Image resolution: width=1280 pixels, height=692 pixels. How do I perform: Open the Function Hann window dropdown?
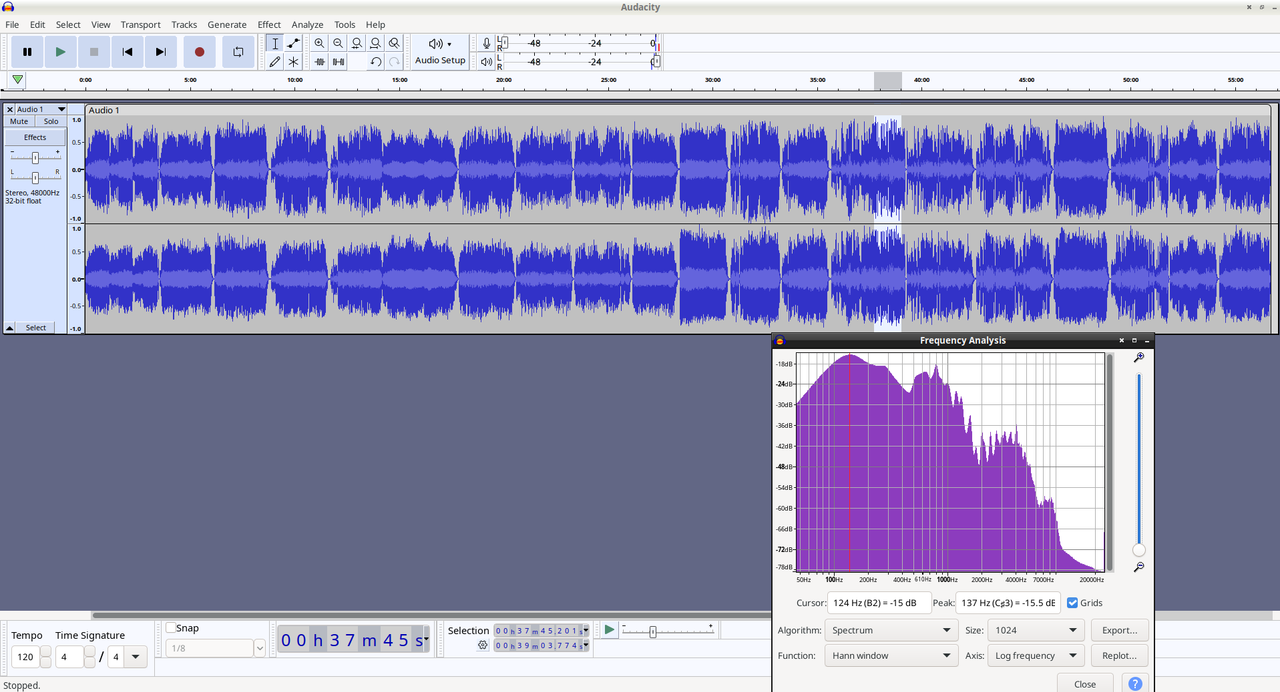click(890, 656)
